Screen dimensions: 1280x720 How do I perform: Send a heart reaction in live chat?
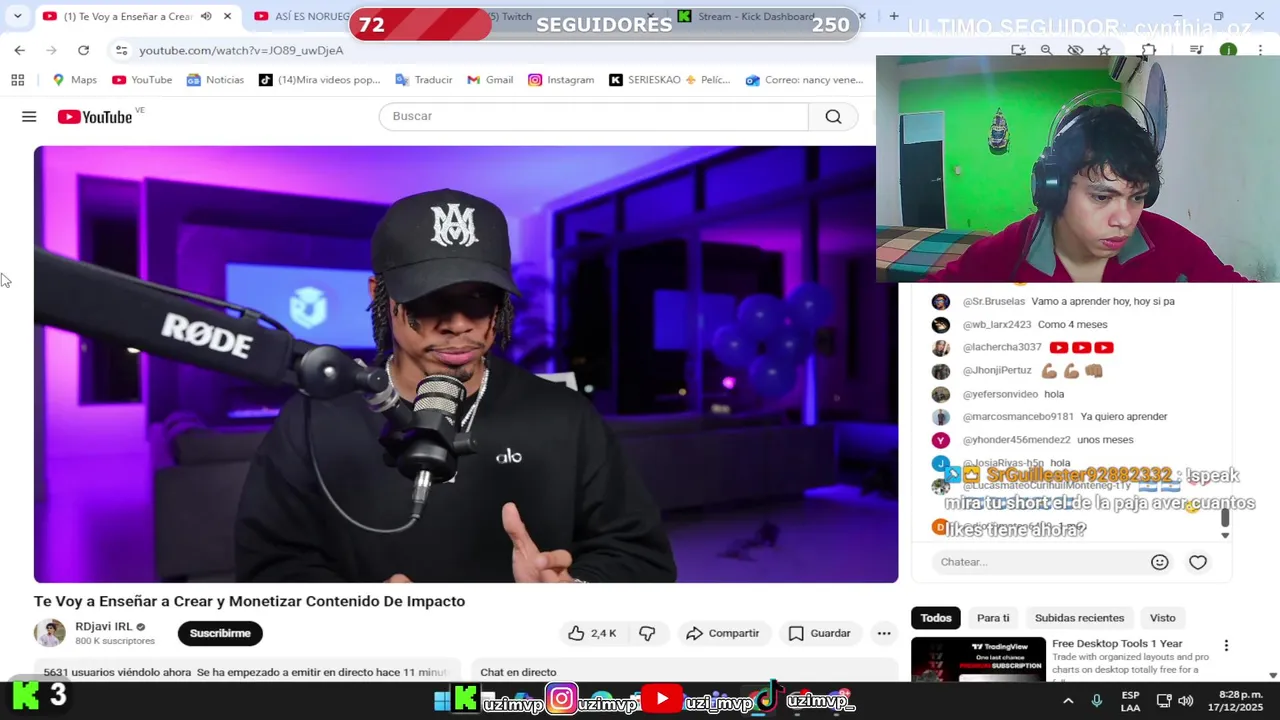pyautogui.click(x=1198, y=562)
